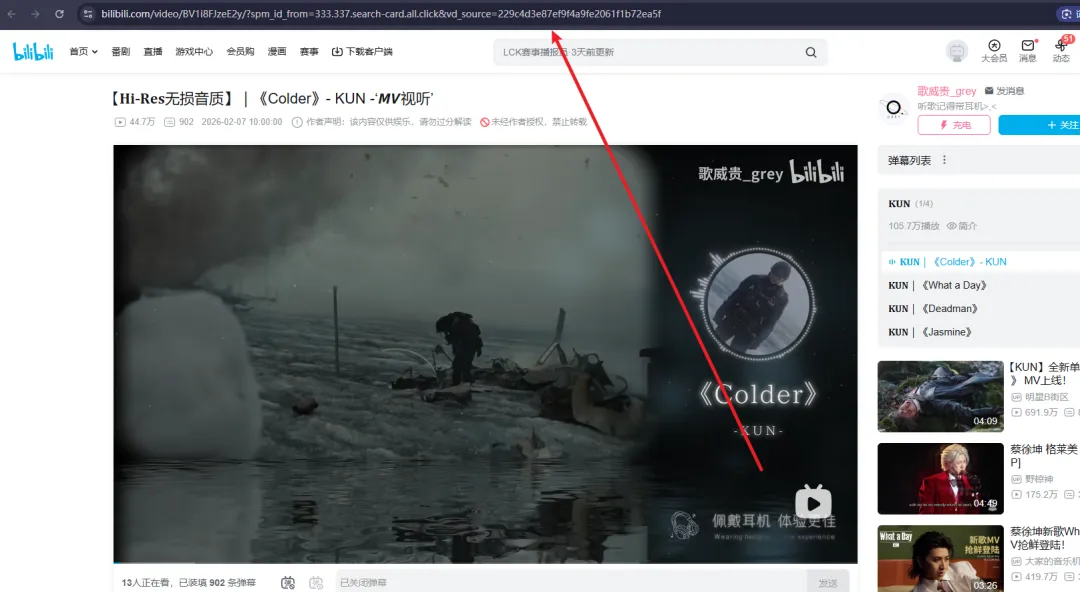Focus the LCK search input field
The width and height of the screenshot is (1080, 592).
[x=647, y=52]
